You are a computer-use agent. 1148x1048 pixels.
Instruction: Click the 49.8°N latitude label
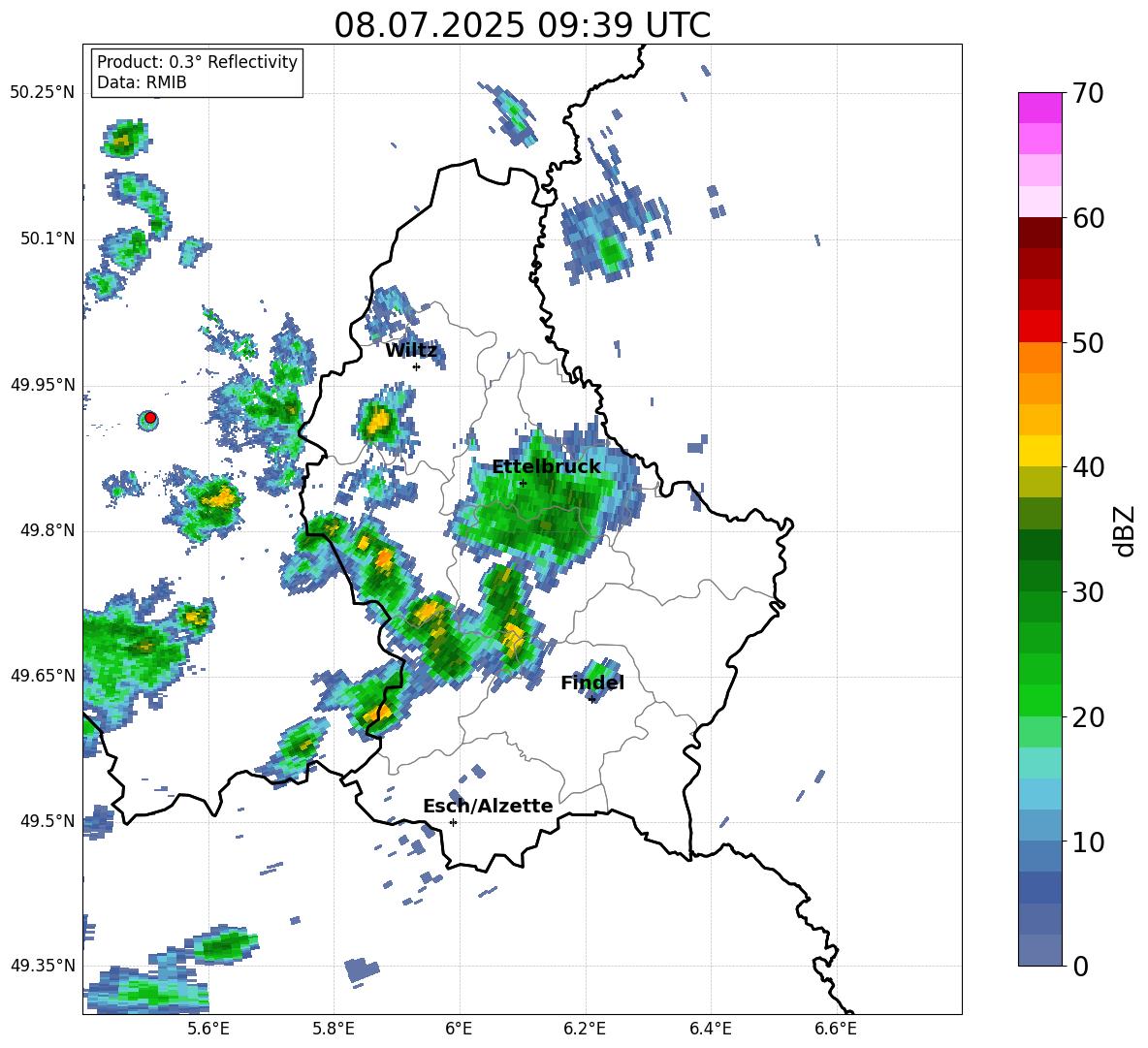pos(48,530)
